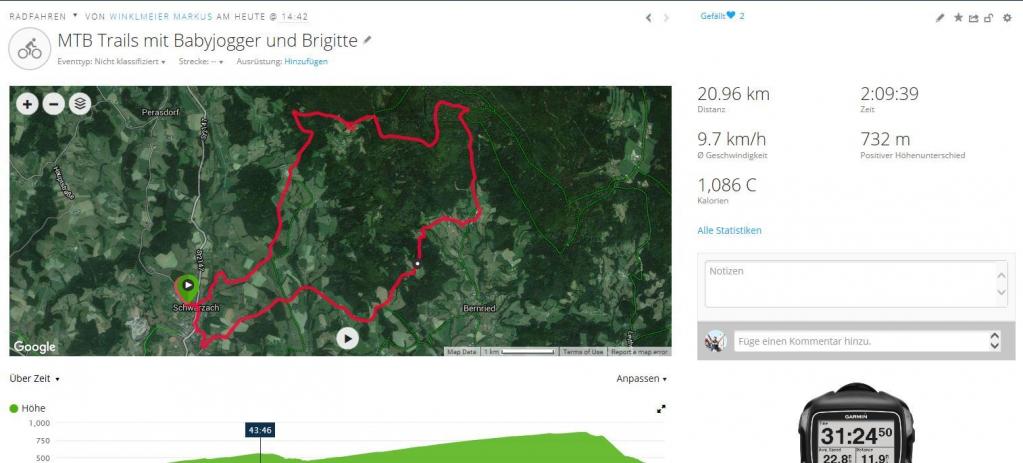Toggle the privacy lock icon
Viewport: 1023px width, 463px height.
tap(989, 18)
